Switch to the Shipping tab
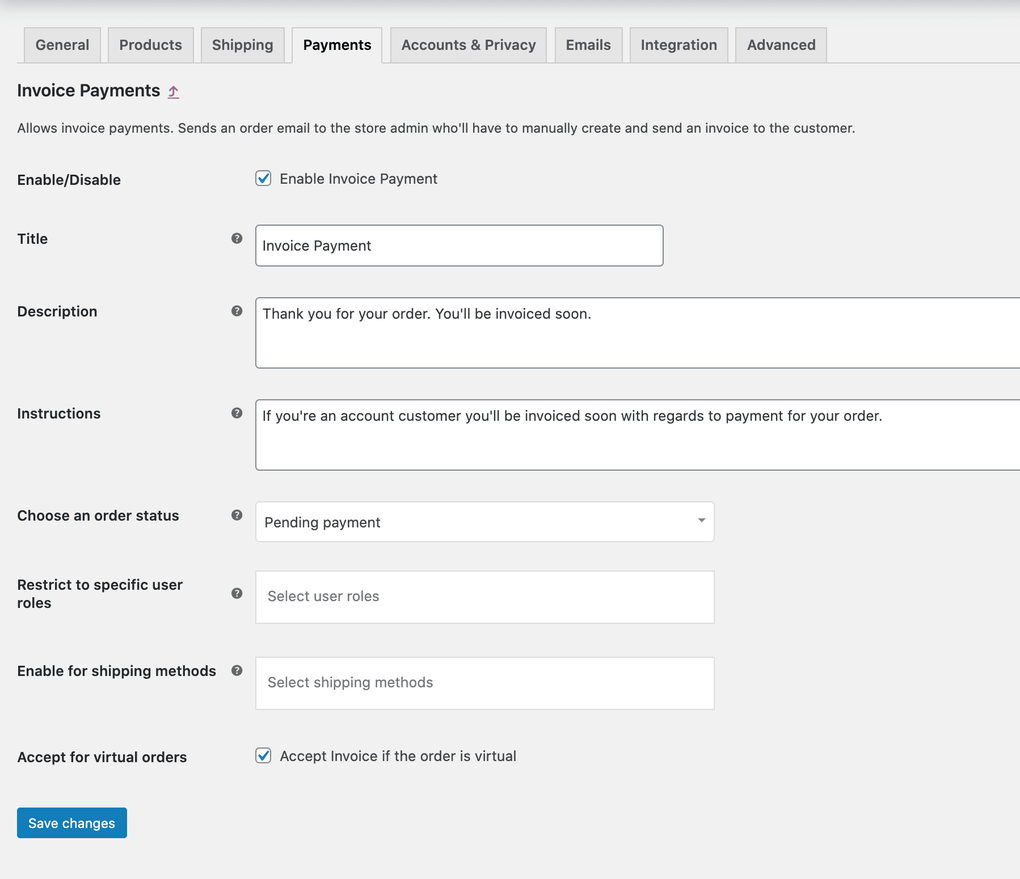Viewport: 1020px width, 879px height. (x=242, y=45)
